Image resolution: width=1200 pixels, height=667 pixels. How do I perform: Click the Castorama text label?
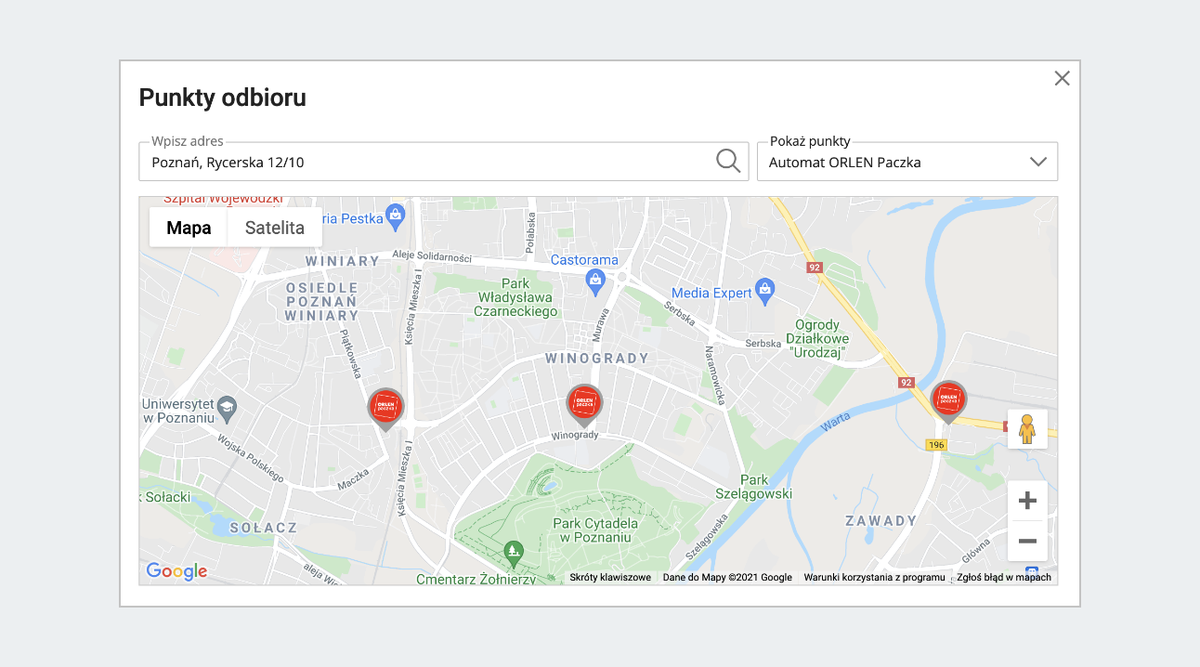pos(585,260)
